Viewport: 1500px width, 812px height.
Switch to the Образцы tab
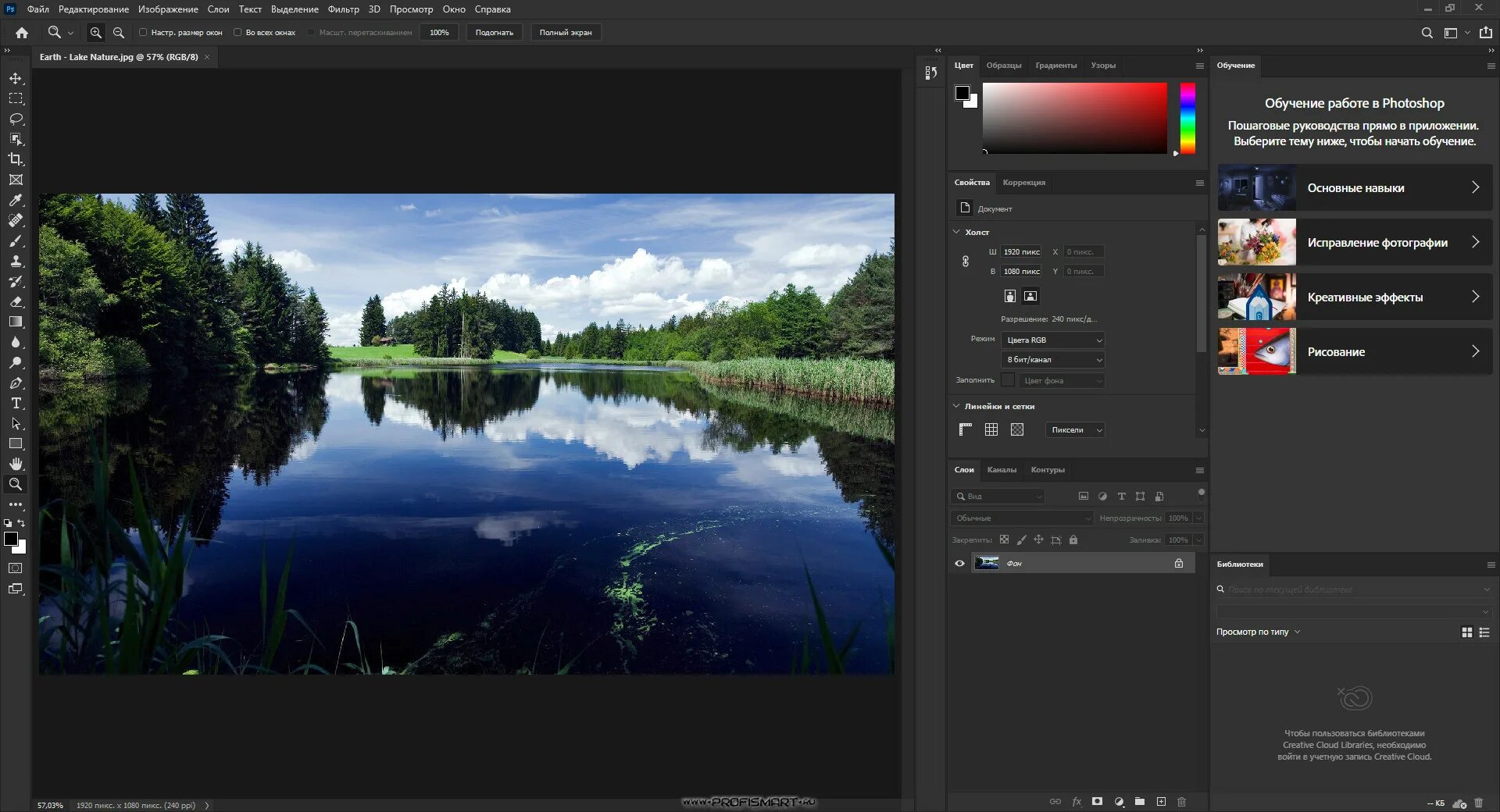tap(1003, 66)
